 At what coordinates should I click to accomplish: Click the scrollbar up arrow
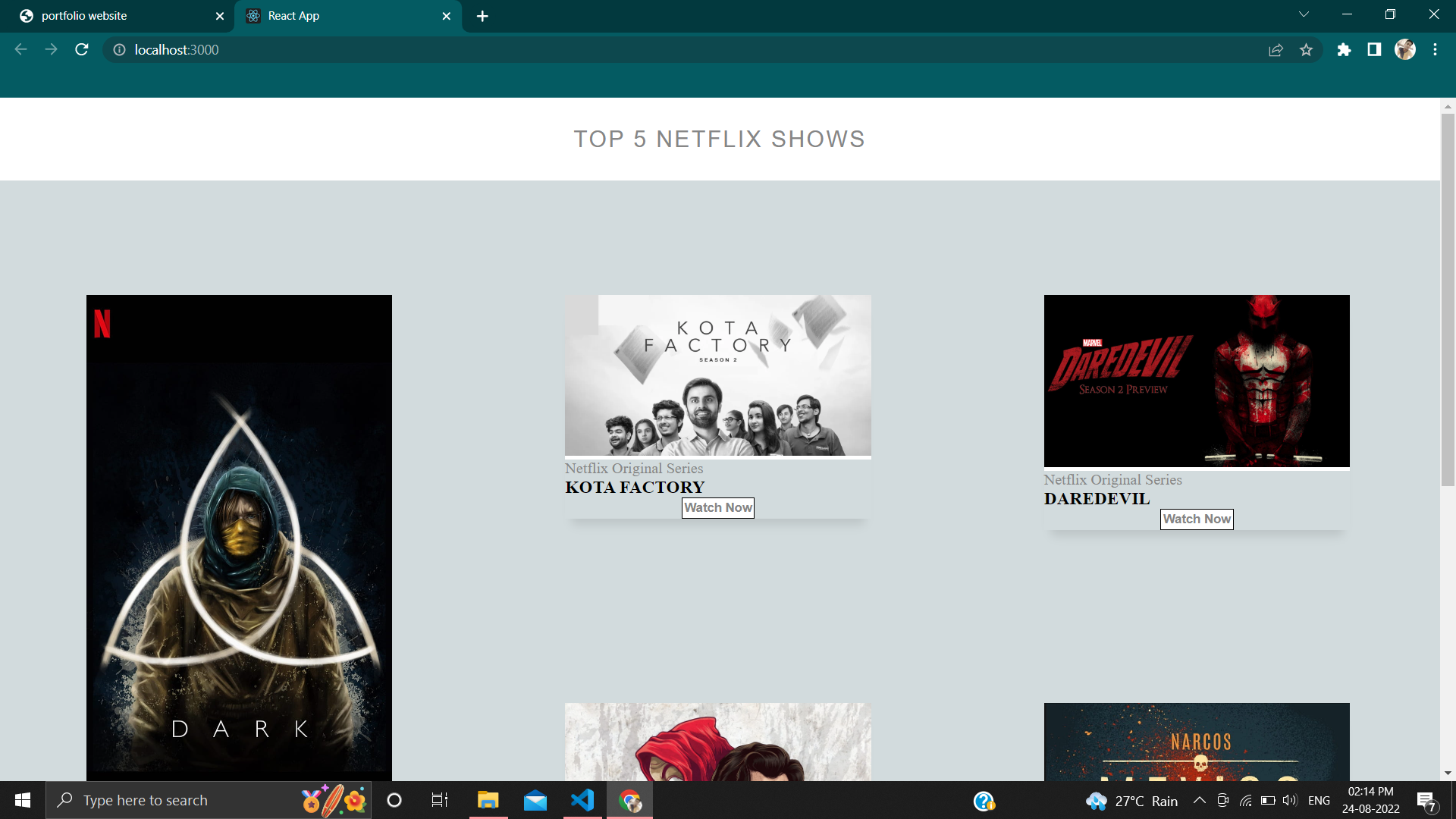[x=1448, y=105]
